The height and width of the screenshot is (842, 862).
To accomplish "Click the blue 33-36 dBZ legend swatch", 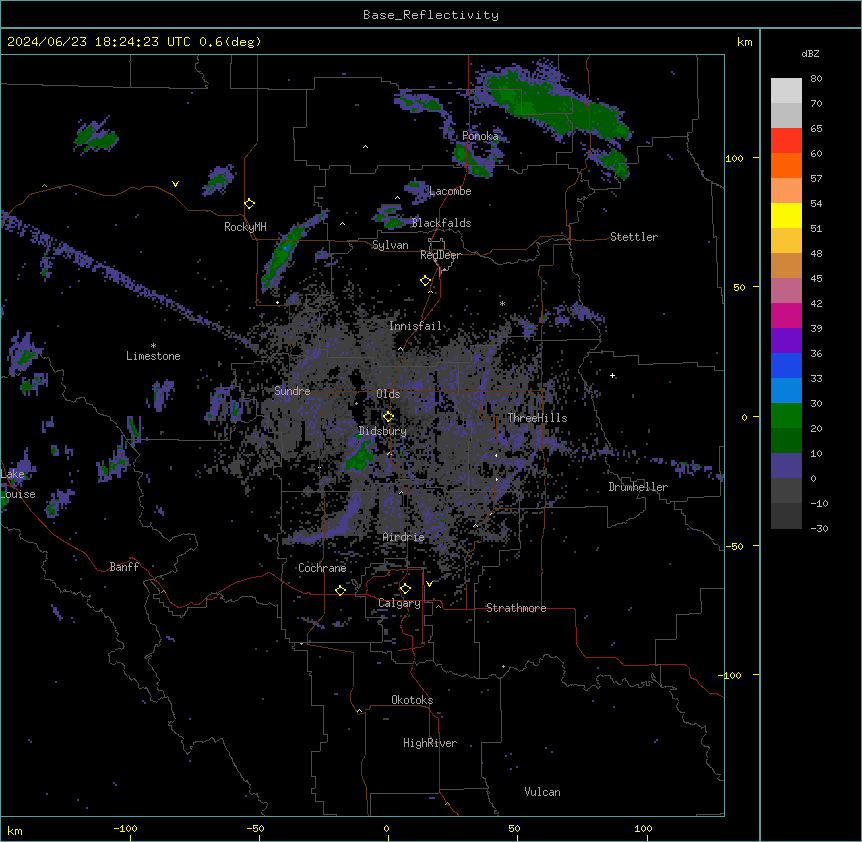I will (786, 365).
